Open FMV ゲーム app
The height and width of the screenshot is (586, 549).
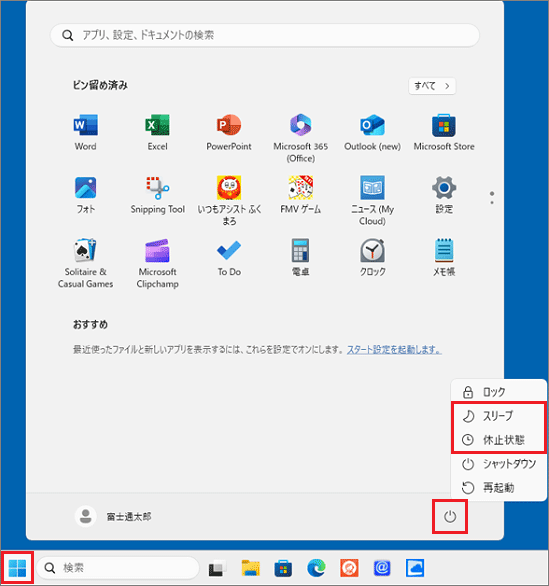tap(301, 195)
